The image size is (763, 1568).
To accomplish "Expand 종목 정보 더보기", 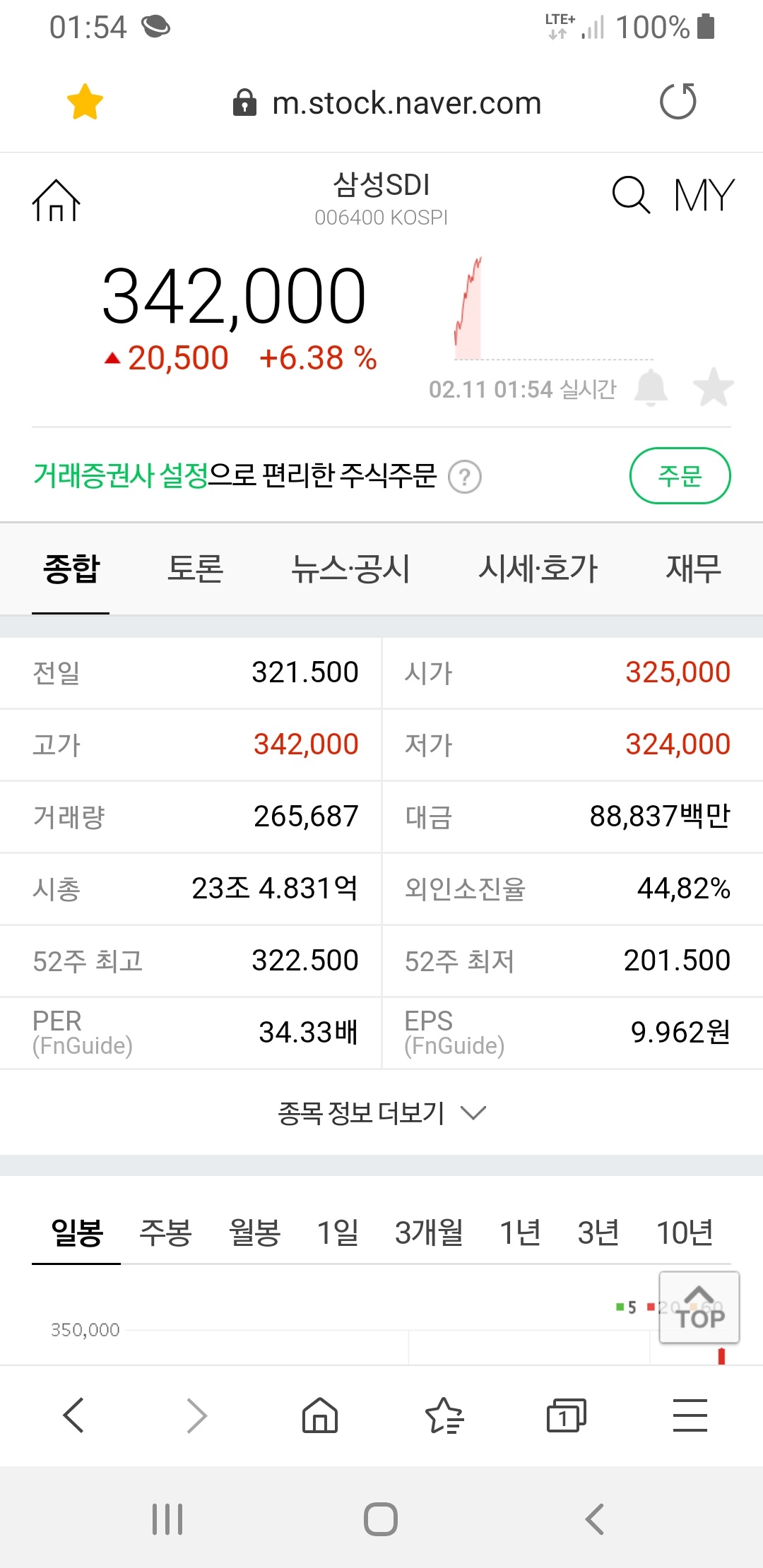I will pyautogui.click(x=381, y=1113).
